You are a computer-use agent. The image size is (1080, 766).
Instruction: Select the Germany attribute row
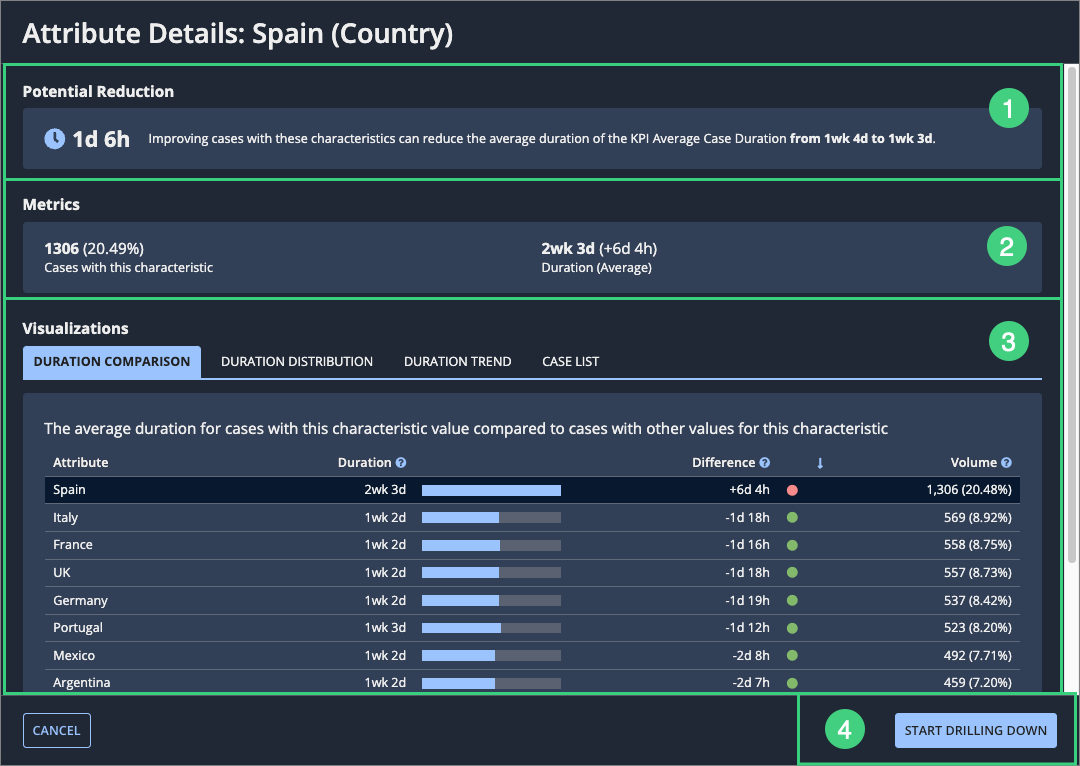click(x=532, y=600)
